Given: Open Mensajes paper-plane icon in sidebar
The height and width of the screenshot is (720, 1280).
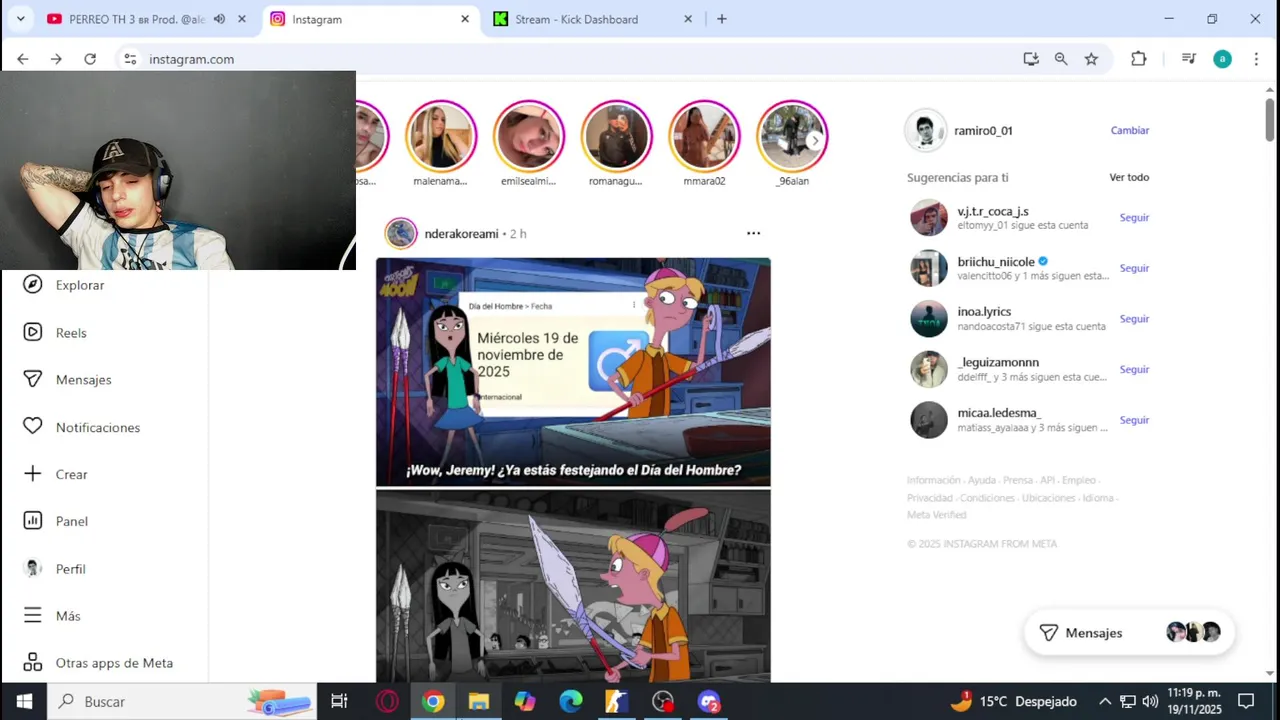Looking at the screenshot, I should pyautogui.click(x=33, y=380).
